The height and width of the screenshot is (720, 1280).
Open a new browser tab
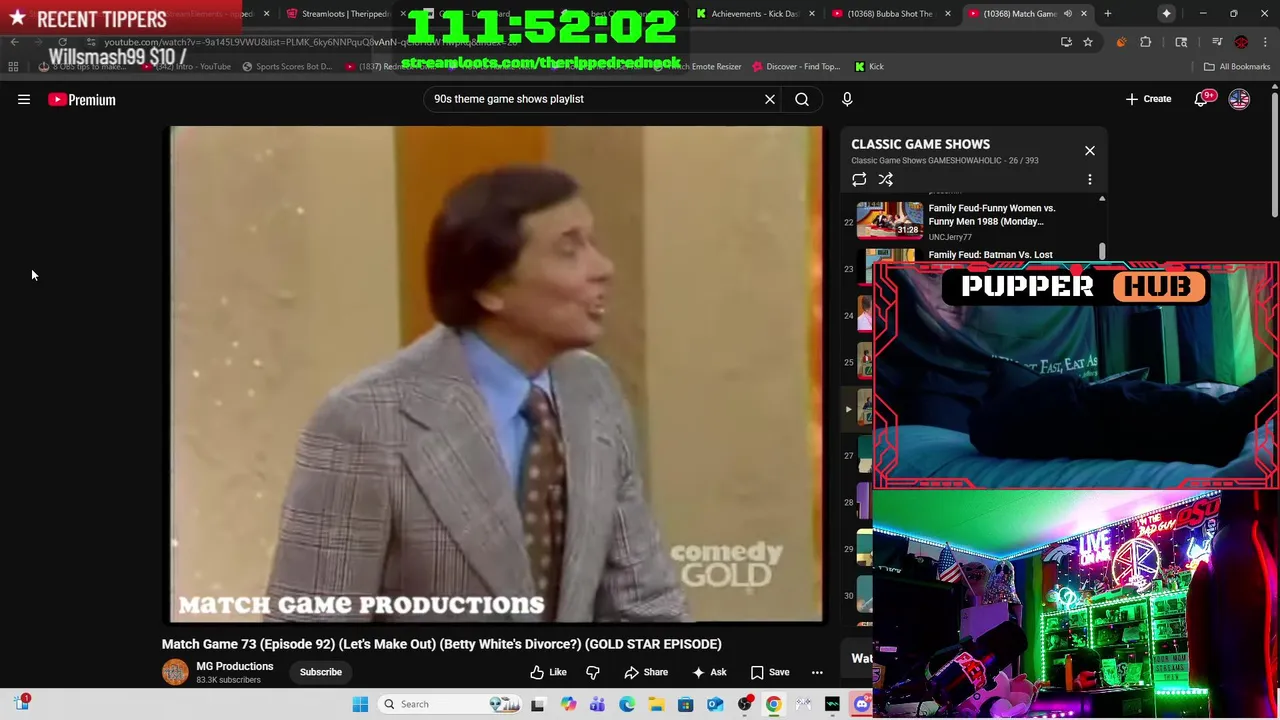click(1107, 14)
